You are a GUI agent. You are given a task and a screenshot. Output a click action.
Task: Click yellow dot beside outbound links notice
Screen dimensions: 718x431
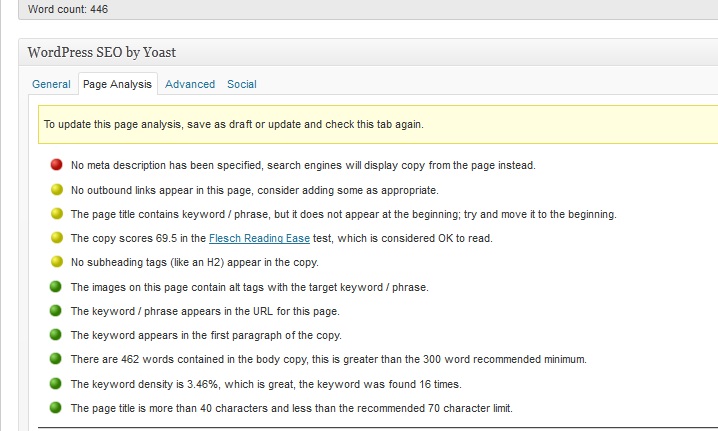(57, 189)
